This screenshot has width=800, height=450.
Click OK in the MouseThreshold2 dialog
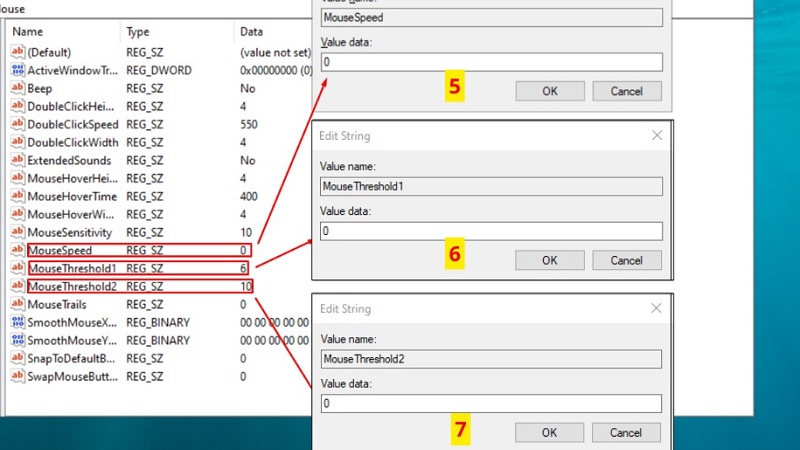[549, 433]
